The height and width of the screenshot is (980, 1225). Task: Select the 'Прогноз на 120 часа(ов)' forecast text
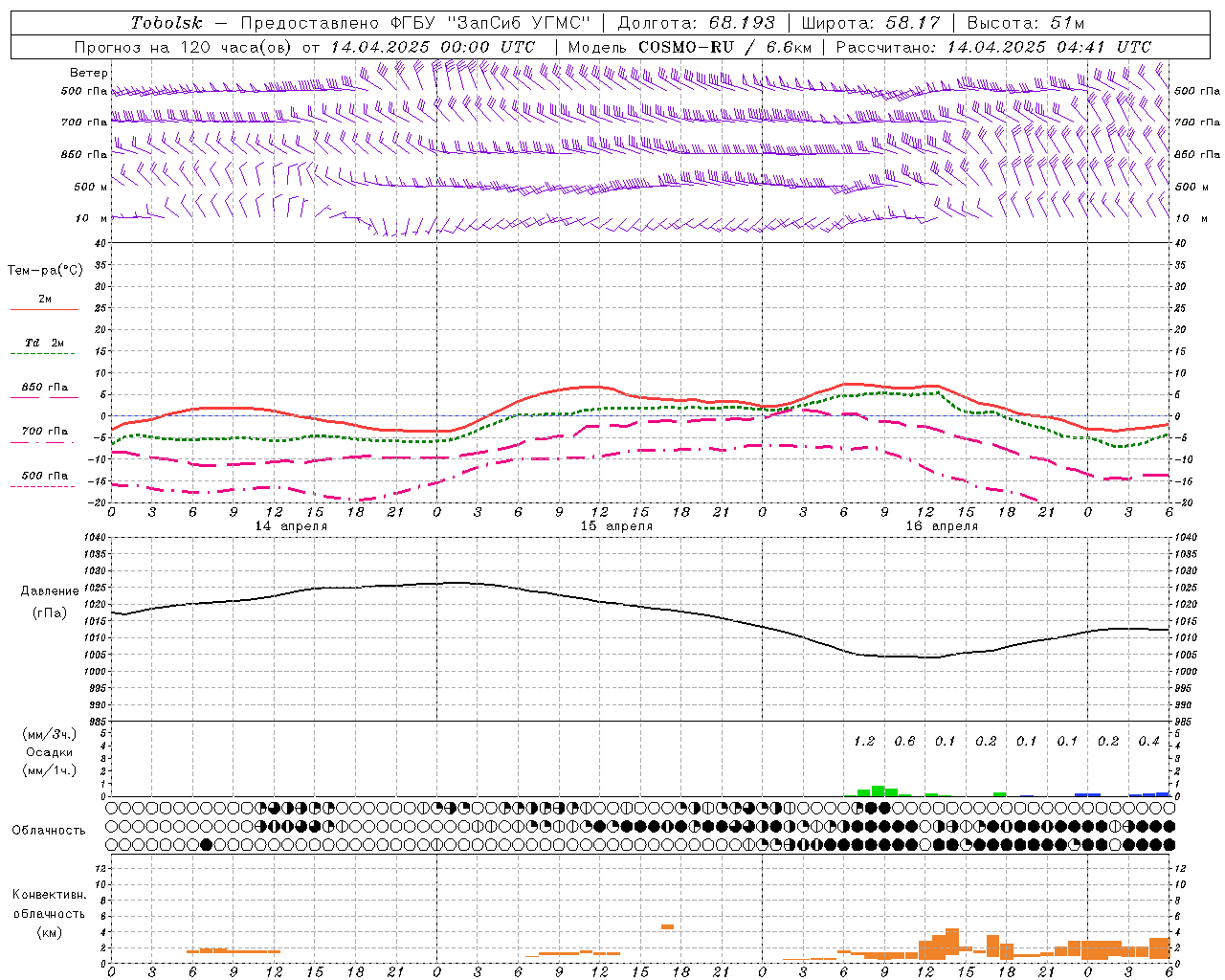pyautogui.click(x=184, y=47)
